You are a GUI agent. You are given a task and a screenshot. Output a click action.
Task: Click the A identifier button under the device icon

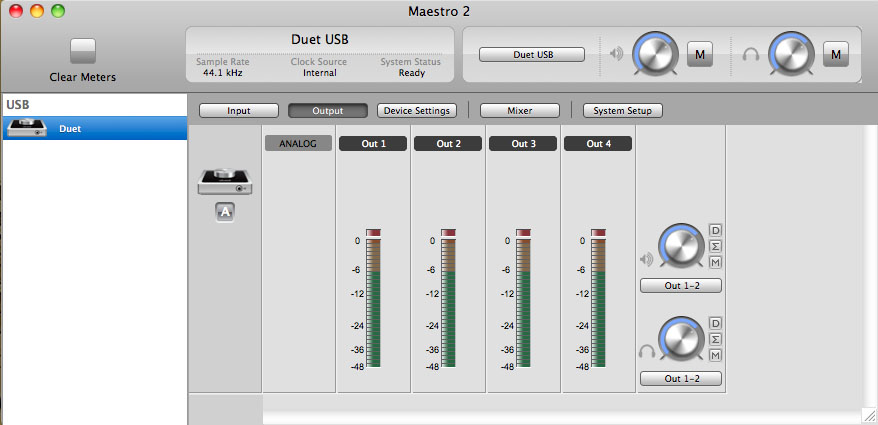(x=225, y=211)
